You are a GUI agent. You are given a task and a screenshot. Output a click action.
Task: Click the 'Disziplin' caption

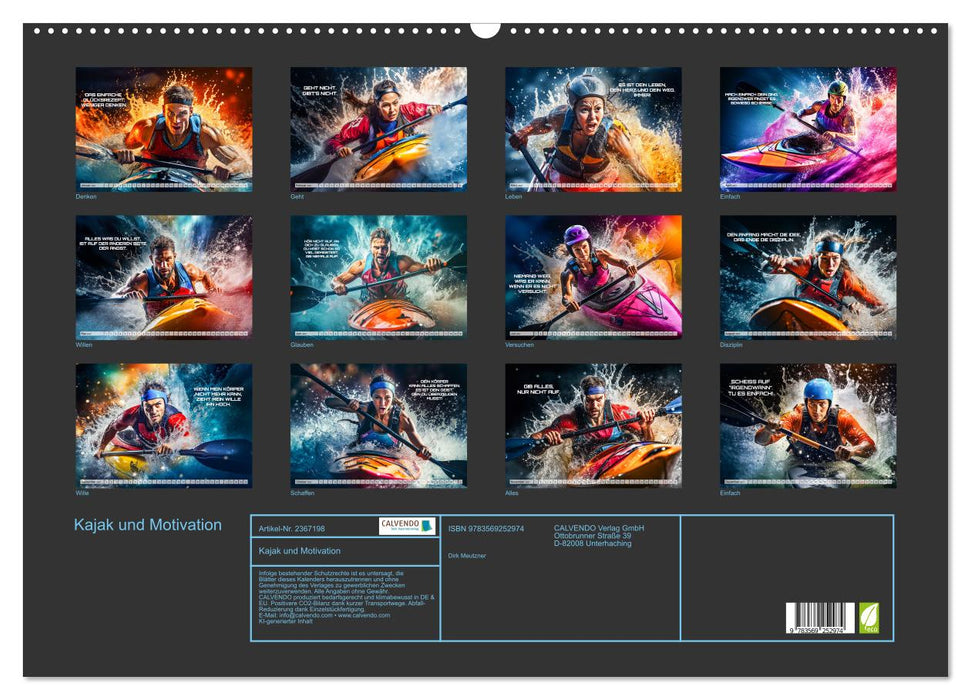click(731, 344)
